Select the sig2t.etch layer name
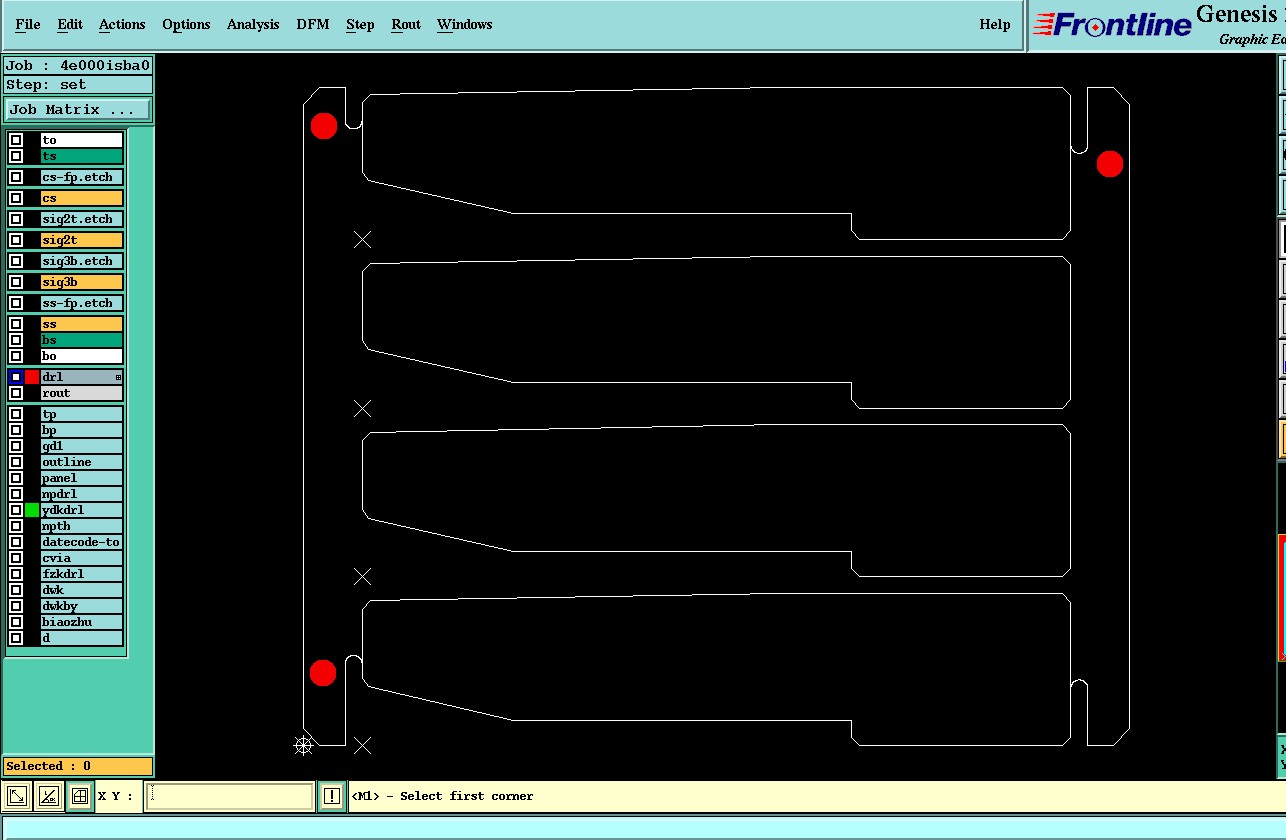 pos(82,219)
